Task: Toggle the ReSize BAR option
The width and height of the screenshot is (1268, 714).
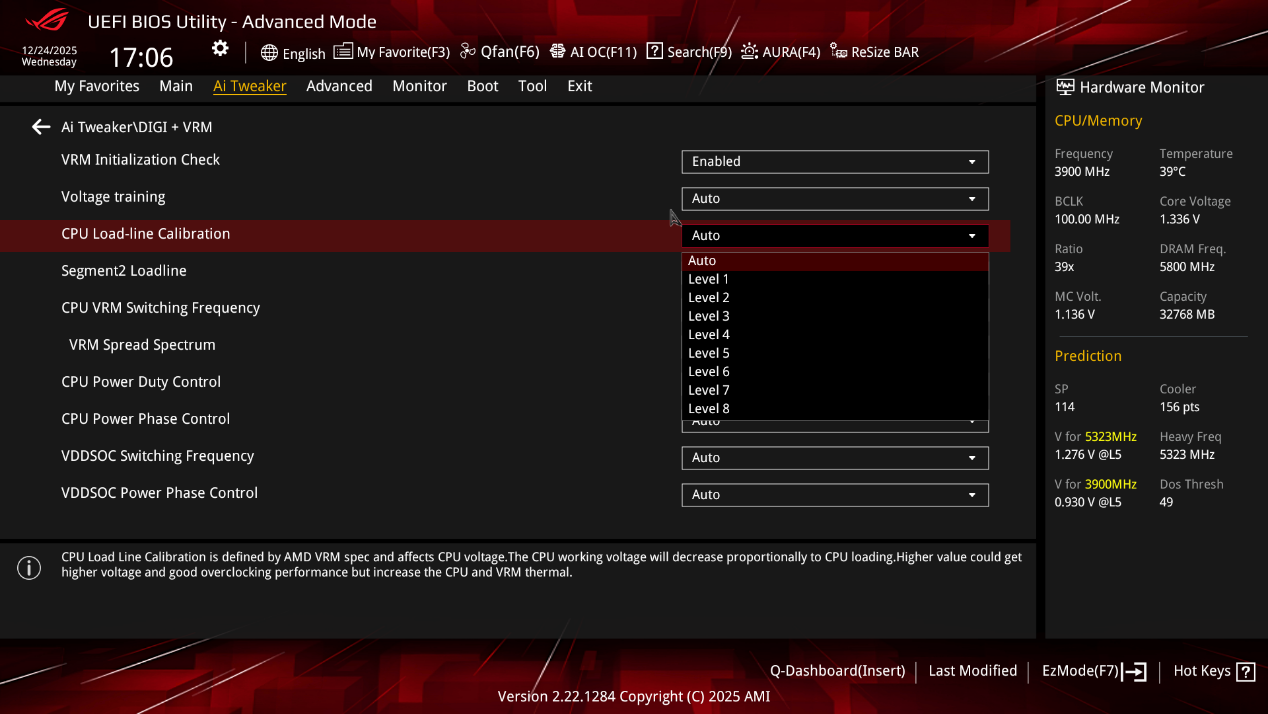Action: point(874,52)
